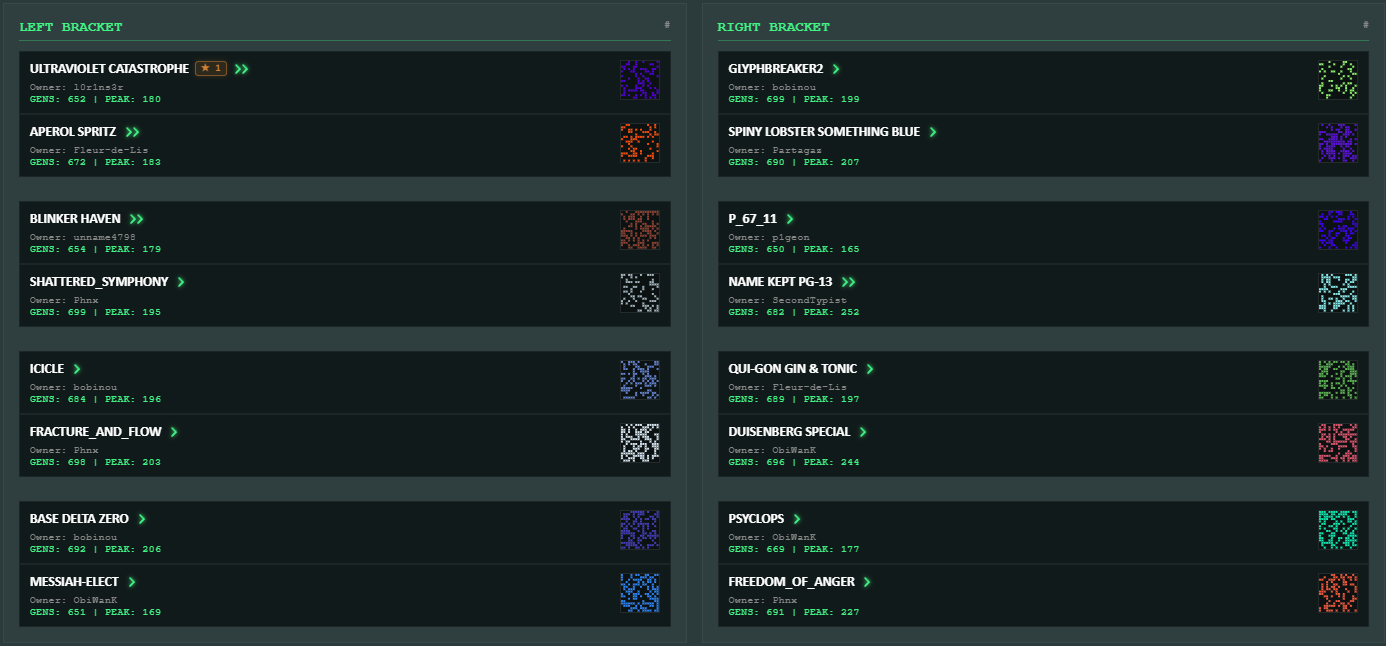Open the RIGHT BRACKET hash anchor link
This screenshot has width=1386, height=646.
point(1366,25)
